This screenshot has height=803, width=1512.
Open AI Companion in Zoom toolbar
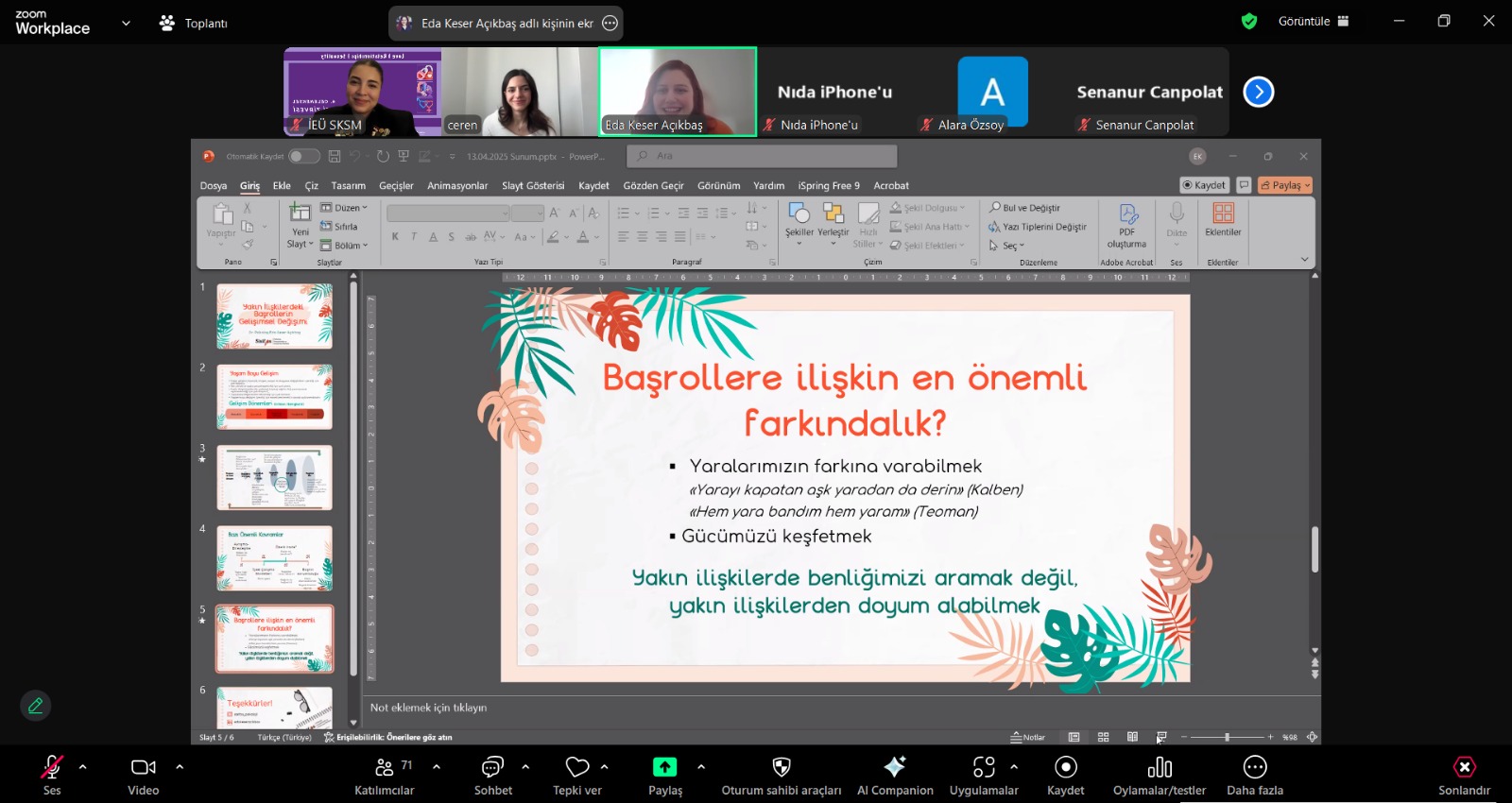tap(894, 768)
